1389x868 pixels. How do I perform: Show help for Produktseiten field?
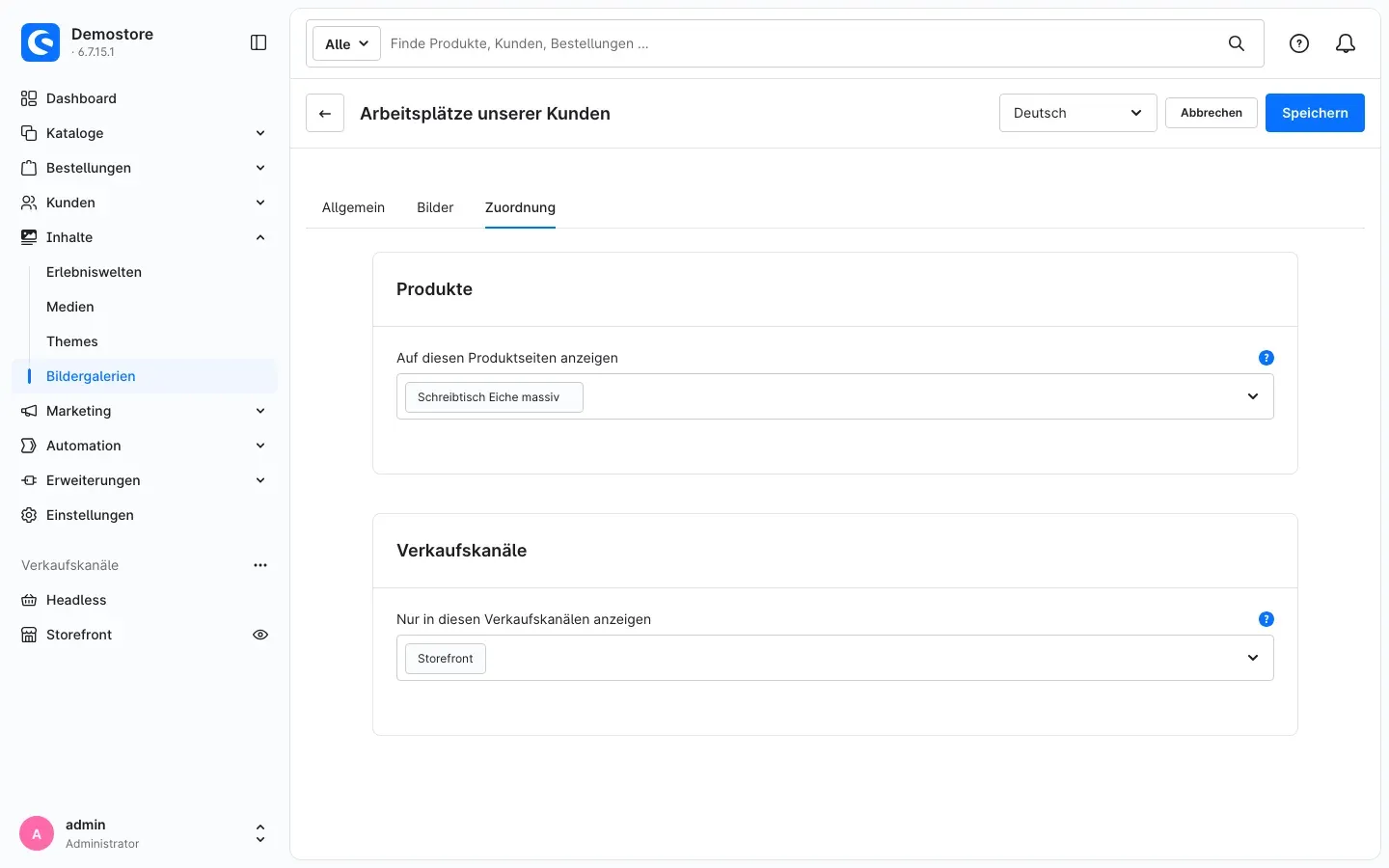tap(1266, 358)
